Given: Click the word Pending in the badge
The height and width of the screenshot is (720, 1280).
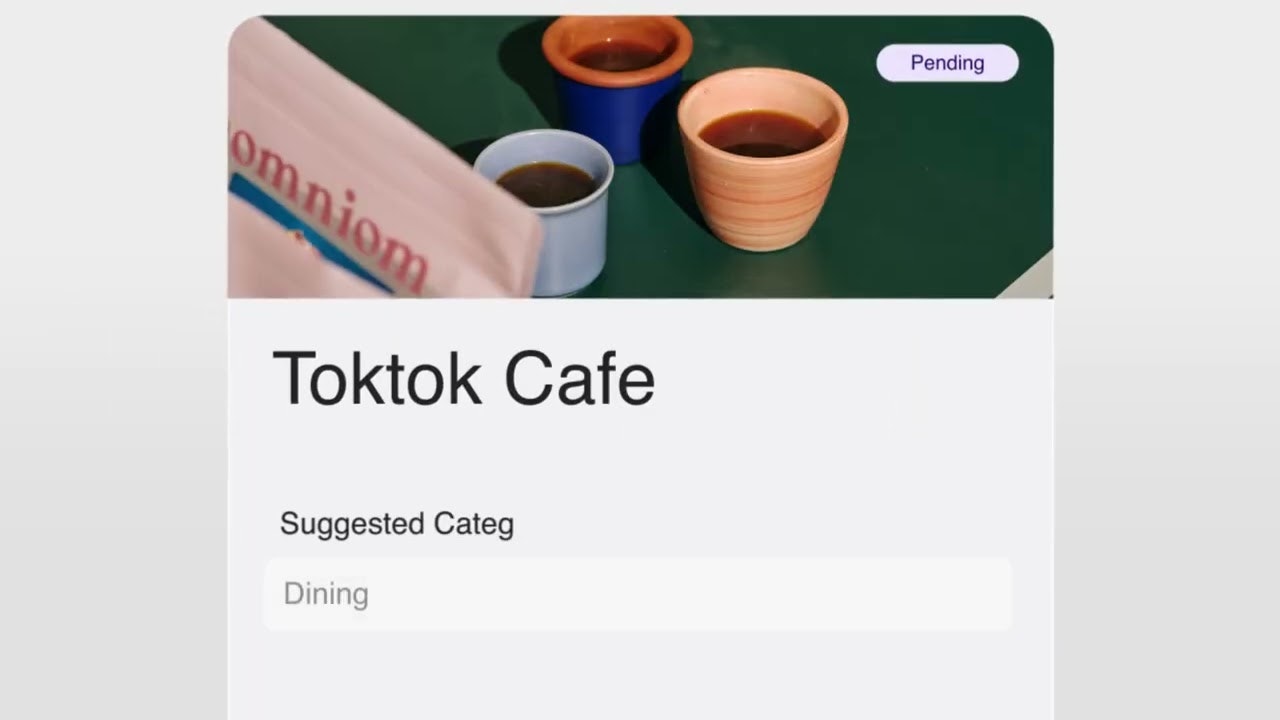Looking at the screenshot, I should click(x=947, y=63).
